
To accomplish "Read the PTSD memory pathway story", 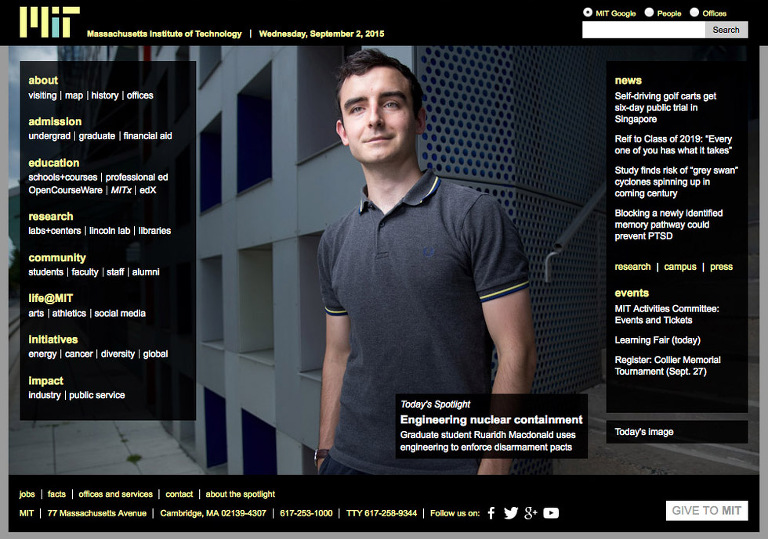I will (x=669, y=224).
